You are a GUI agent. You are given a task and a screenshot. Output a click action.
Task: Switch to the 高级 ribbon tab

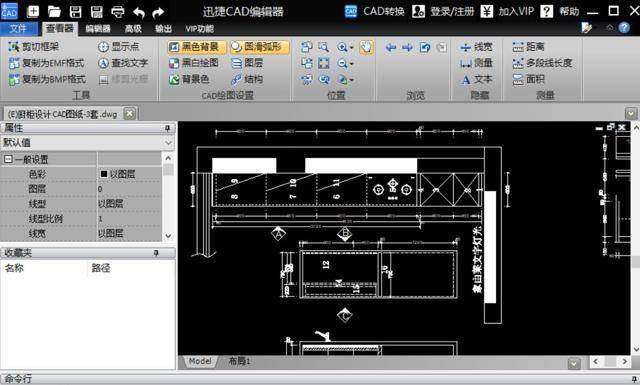point(133,29)
